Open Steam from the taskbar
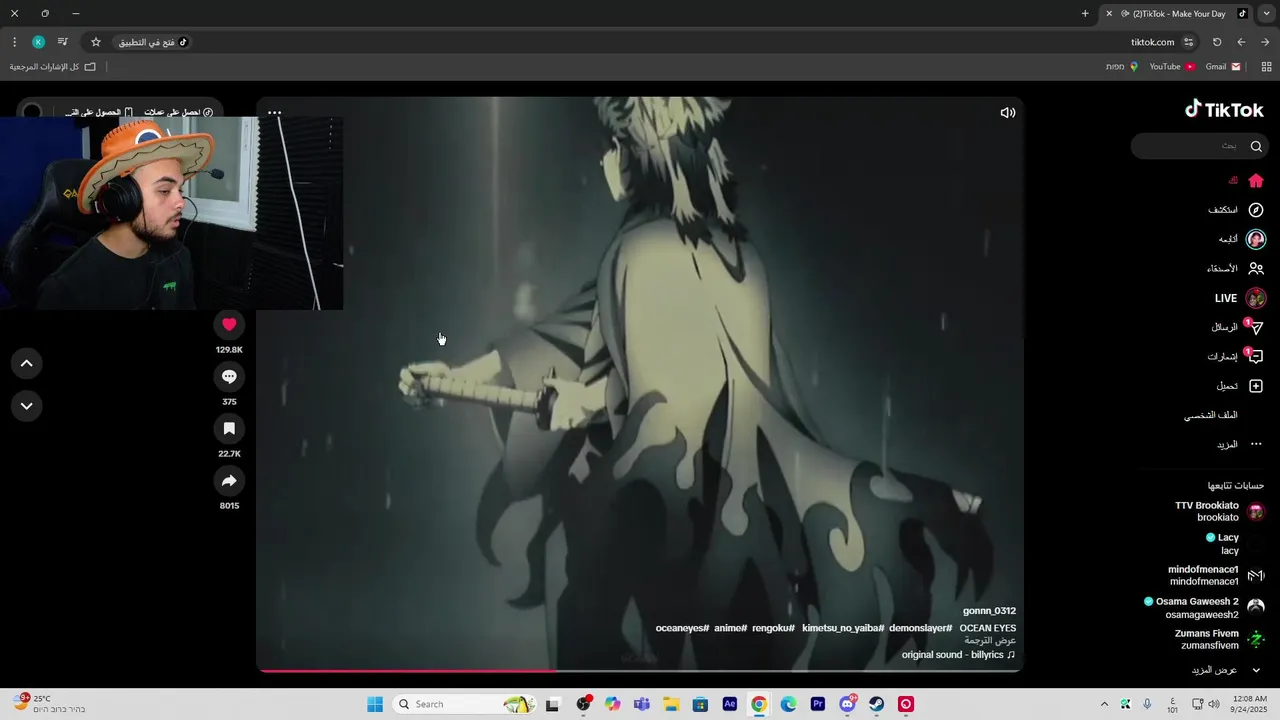Viewport: 1280px width, 720px height. coord(876,704)
